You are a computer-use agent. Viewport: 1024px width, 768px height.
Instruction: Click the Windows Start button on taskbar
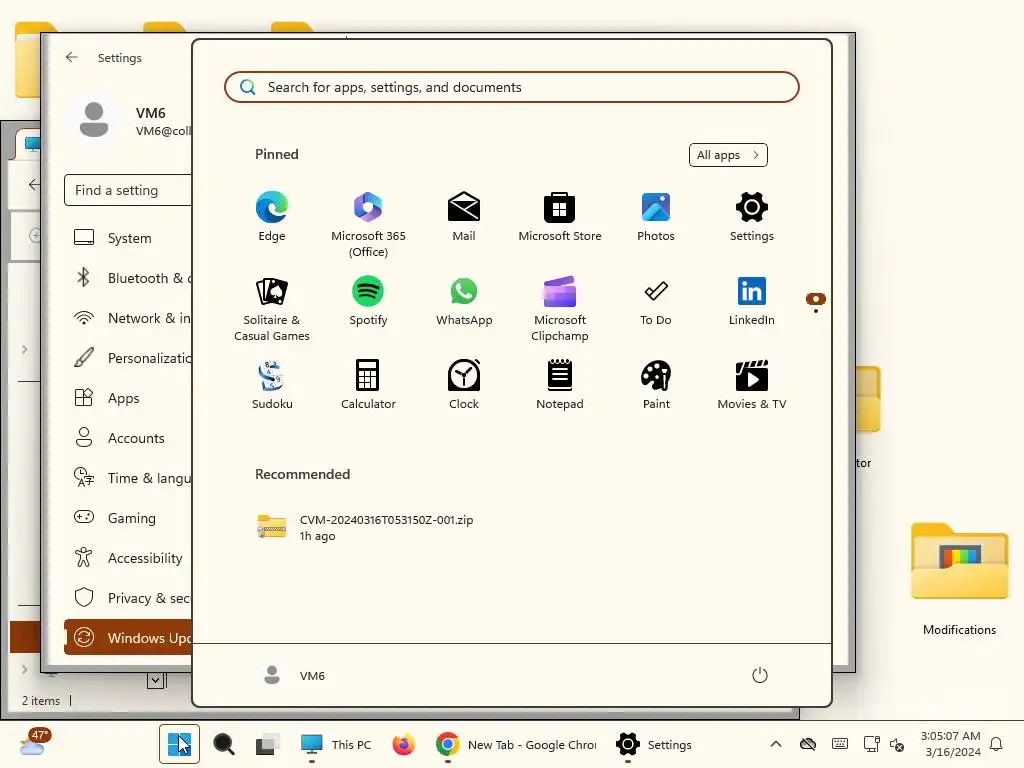179,744
